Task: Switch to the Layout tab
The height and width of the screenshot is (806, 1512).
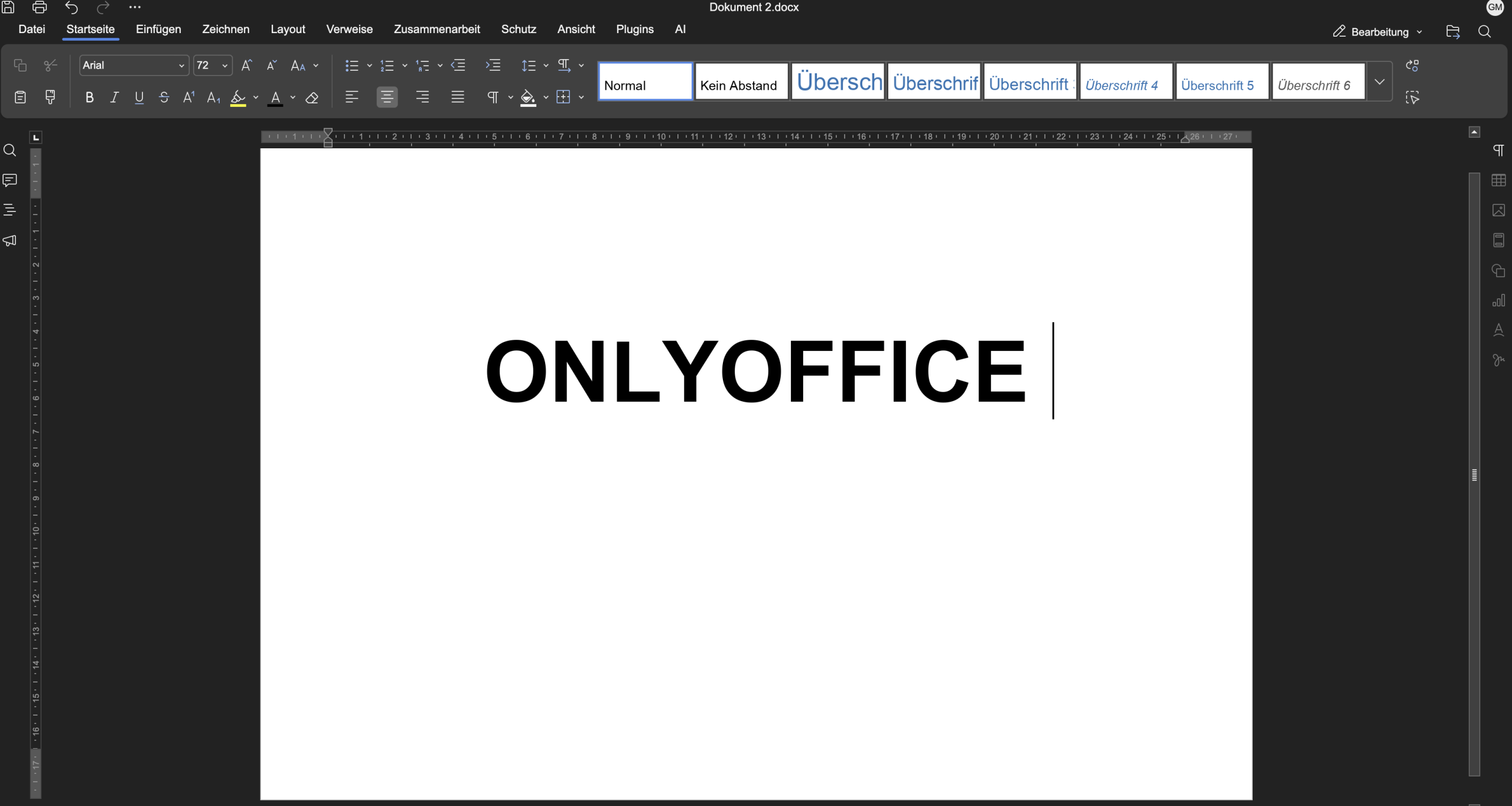Action: tap(288, 30)
